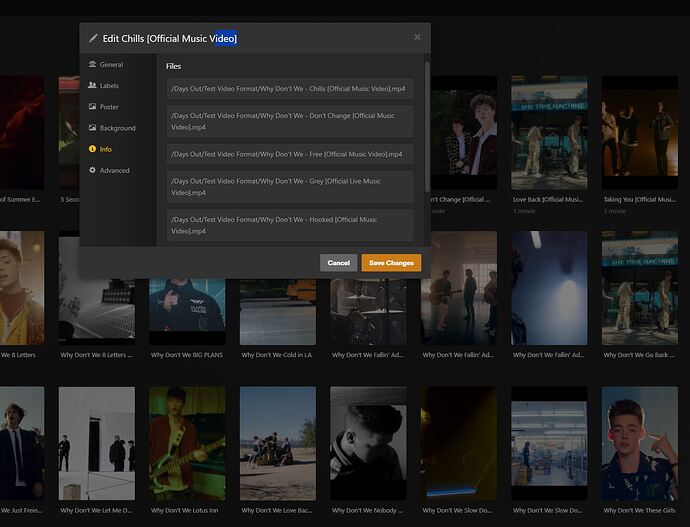Click the Don't Change file path field

tap(290, 121)
